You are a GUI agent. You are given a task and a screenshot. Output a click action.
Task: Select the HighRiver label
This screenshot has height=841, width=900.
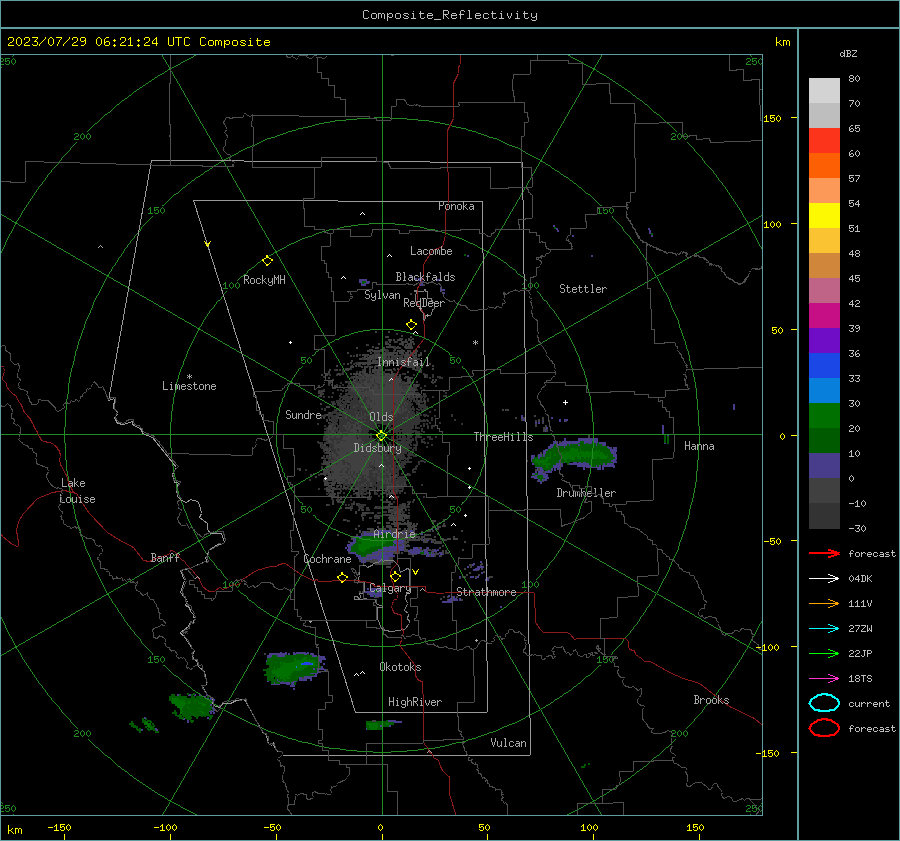(415, 702)
